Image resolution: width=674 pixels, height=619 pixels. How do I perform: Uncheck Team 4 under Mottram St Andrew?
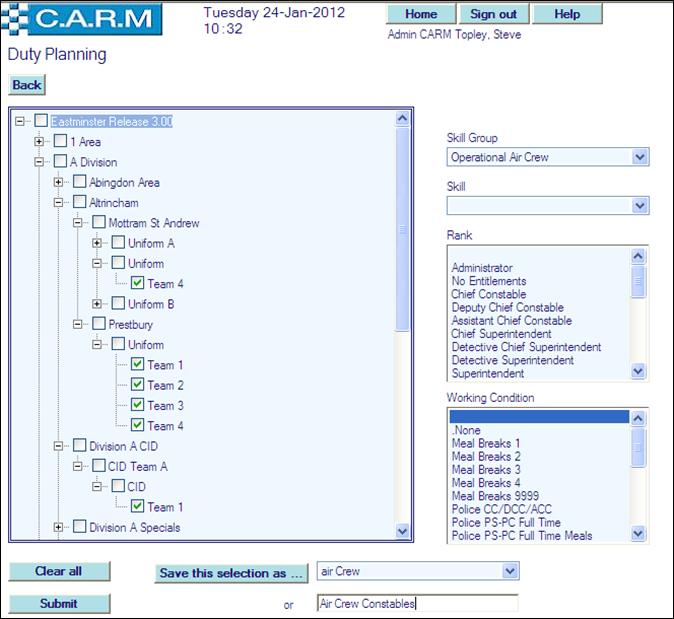coord(138,284)
